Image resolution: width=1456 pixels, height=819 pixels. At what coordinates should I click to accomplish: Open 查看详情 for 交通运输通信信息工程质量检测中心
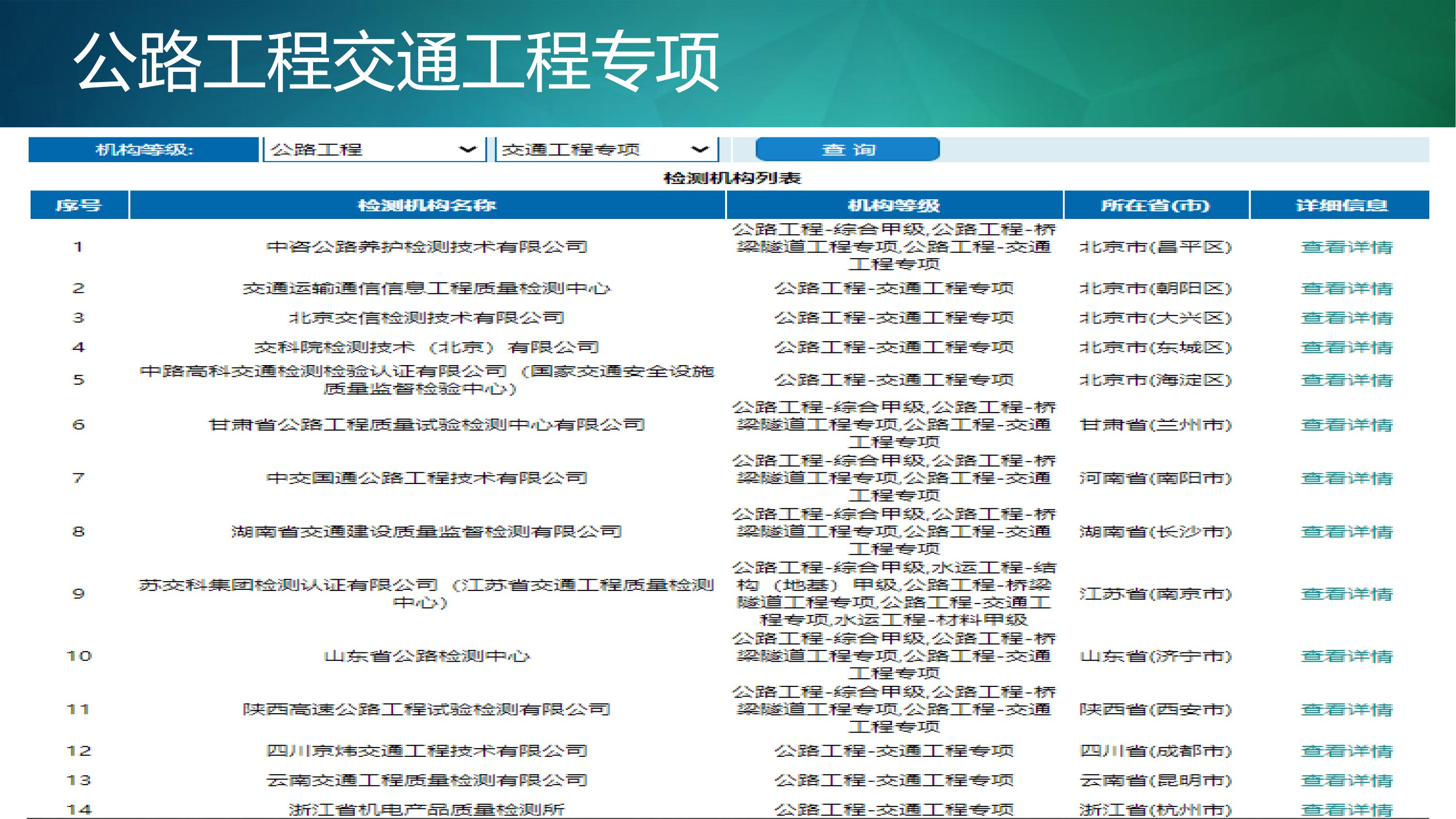coord(1346,288)
